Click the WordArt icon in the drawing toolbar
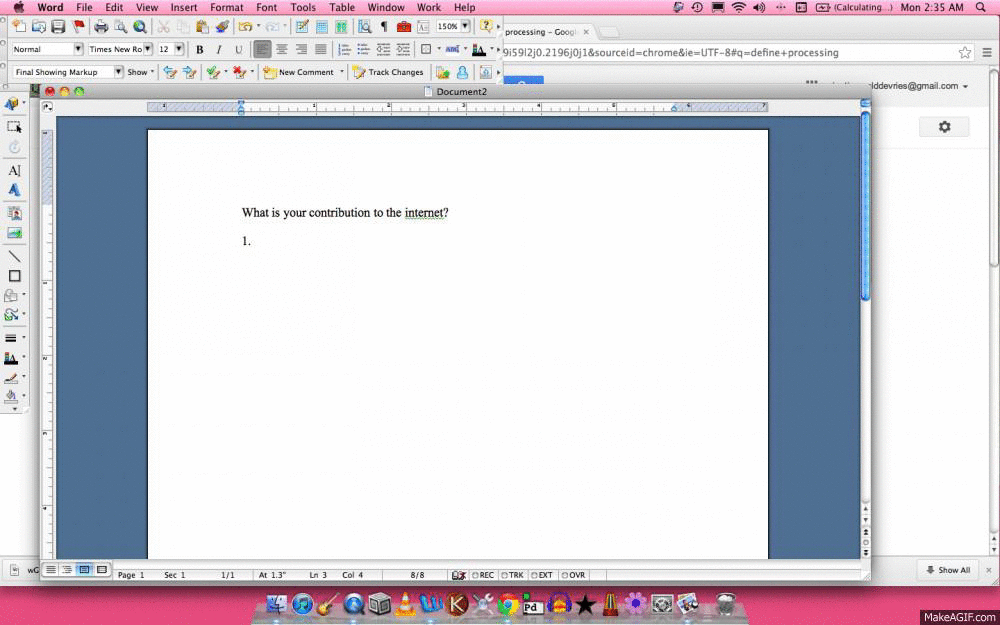 (x=14, y=190)
